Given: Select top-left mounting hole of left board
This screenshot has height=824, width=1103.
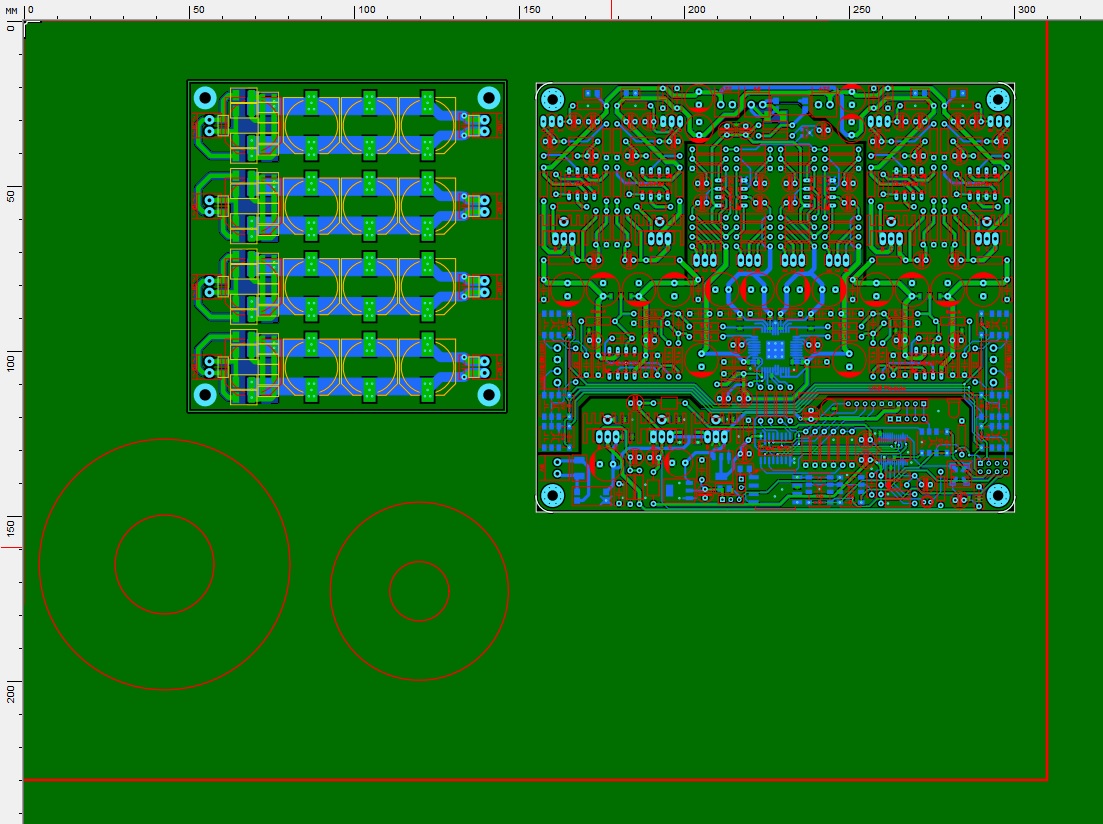Looking at the screenshot, I should pyautogui.click(x=205, y=97).
